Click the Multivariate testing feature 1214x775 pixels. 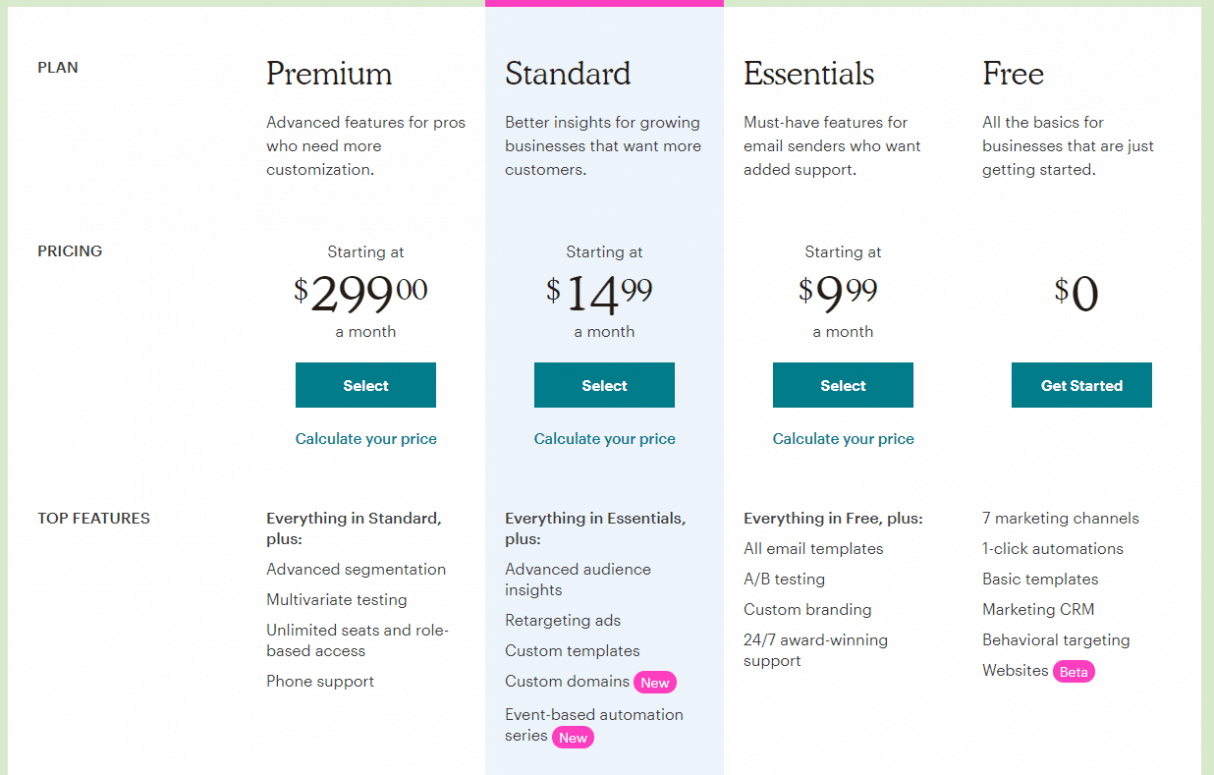[x=336, y=599]
